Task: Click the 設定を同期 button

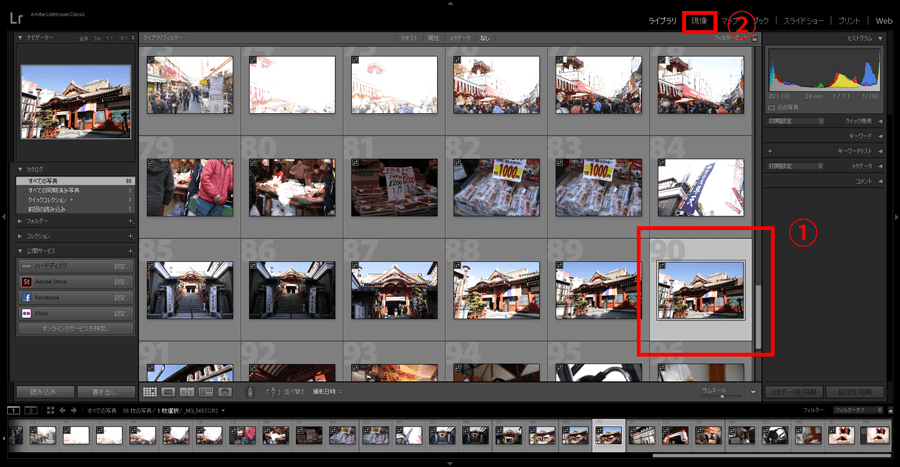Action: click(855, 392)
